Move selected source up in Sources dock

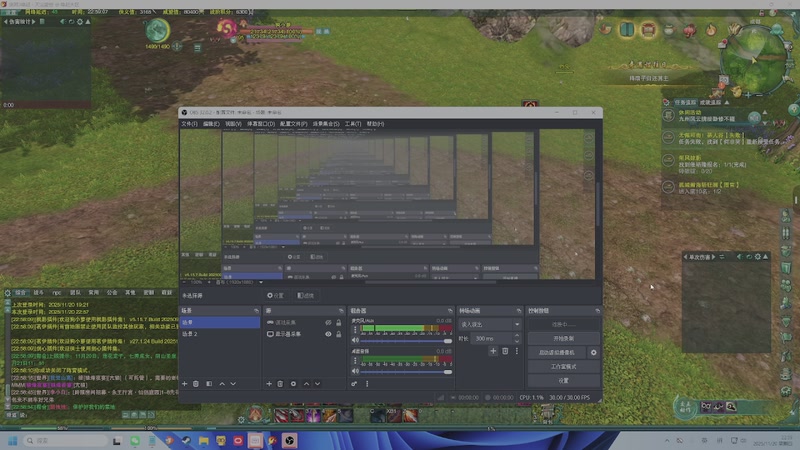point(306,384)
